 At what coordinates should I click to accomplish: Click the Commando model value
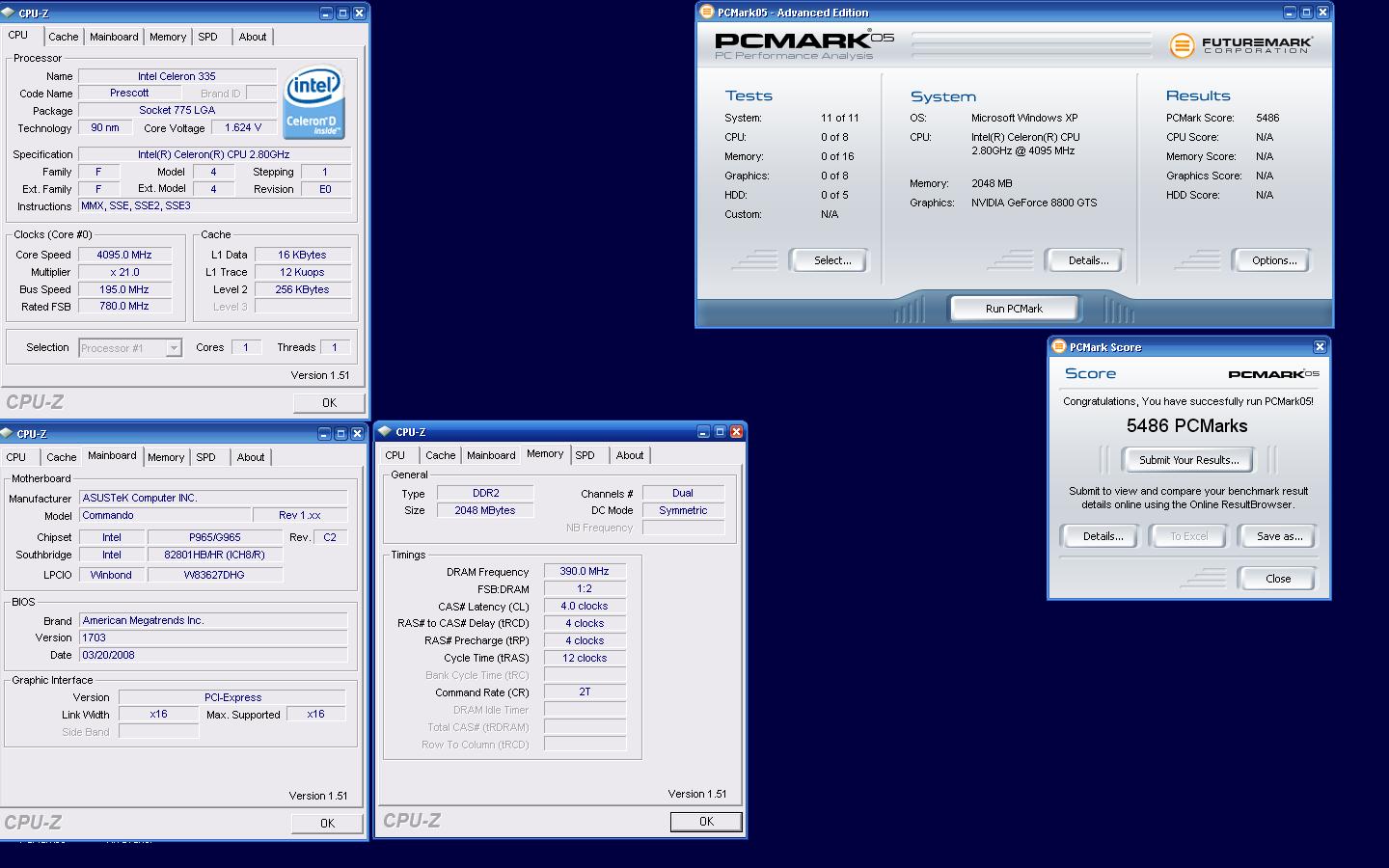pyautogui.click(x=164, y=516)
